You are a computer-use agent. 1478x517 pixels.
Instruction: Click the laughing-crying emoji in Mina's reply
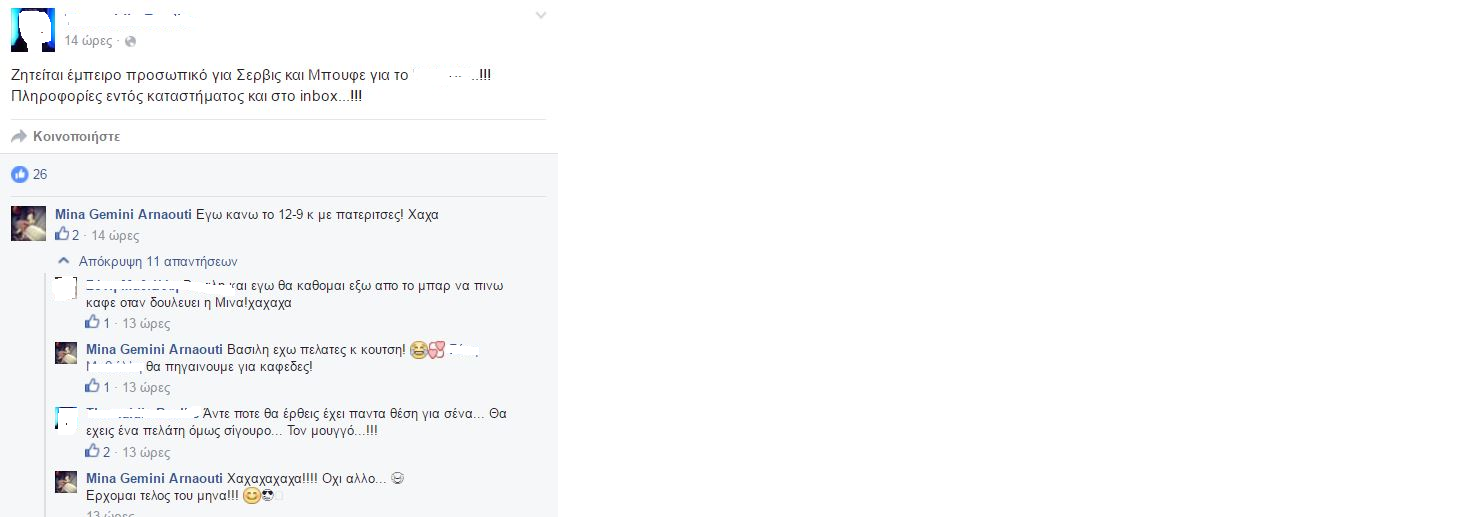pyautogui.click(x=416, y=350)
